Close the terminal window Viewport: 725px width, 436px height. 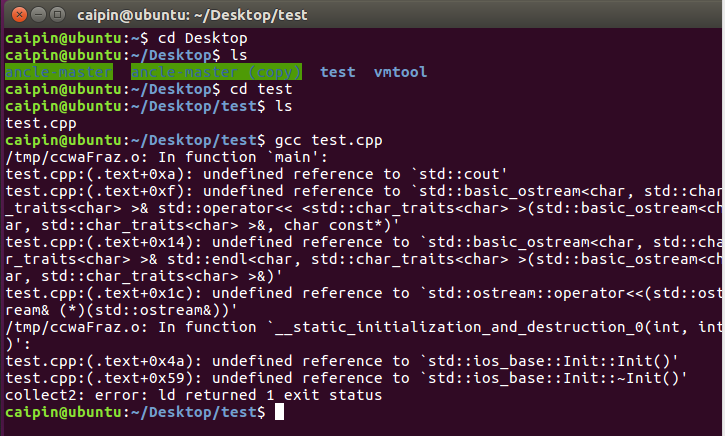pyautogui.click(x=19, y=15)
